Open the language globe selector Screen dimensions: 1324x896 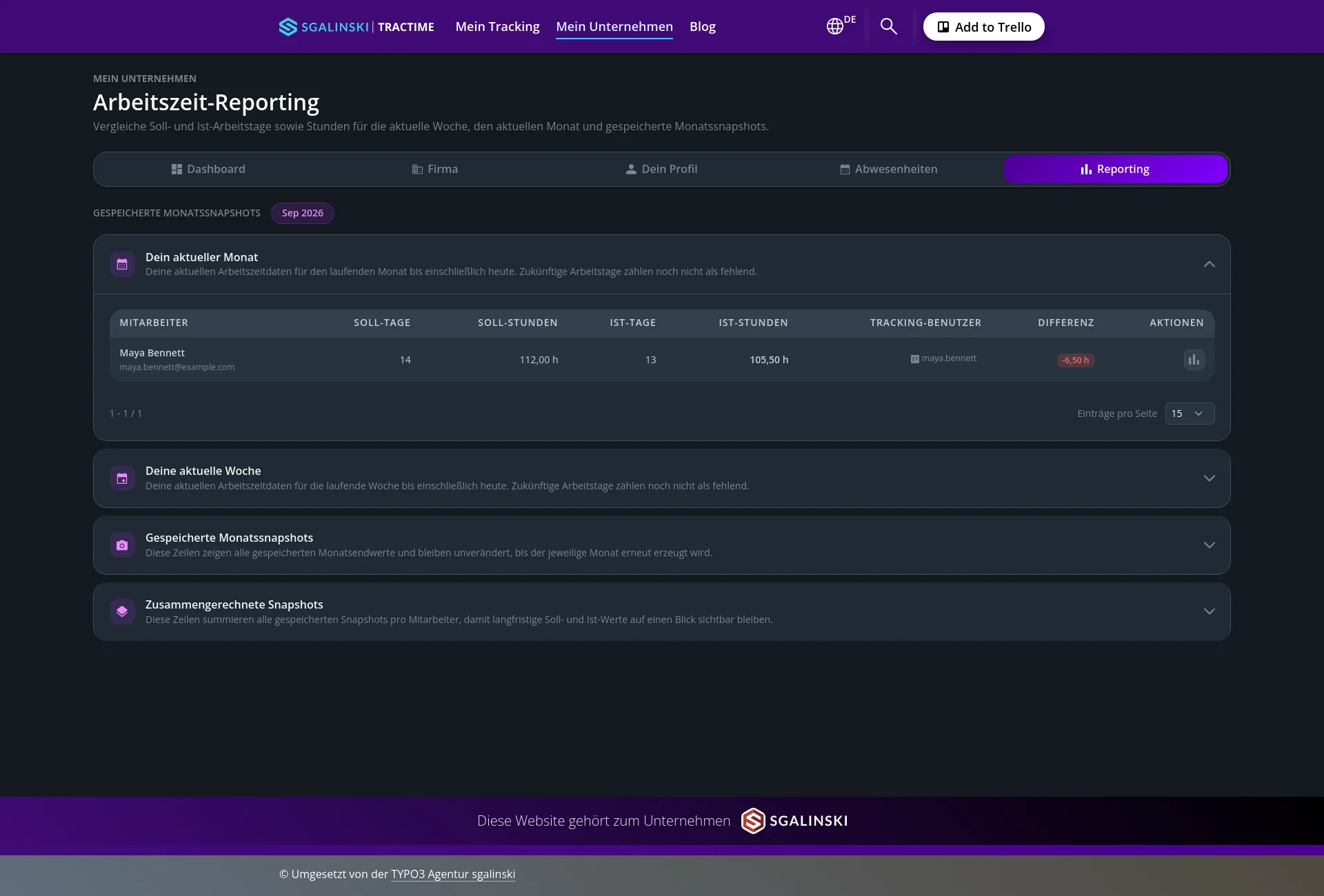coord(841,26)
